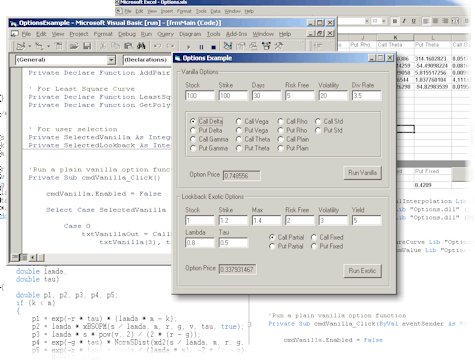Select the Put Fixed radio button
The width and height of the screenshot is (475, 361).
point(314,246)
